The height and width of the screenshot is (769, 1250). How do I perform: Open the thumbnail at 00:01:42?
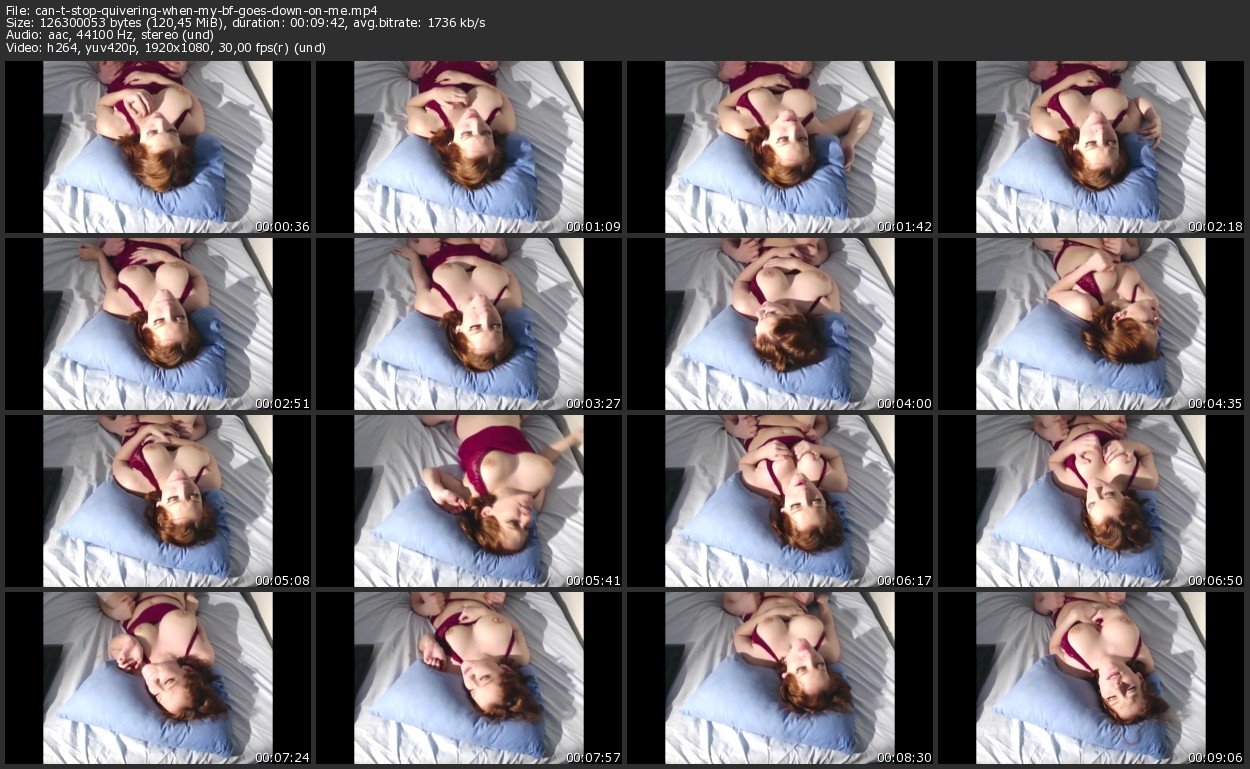pyautogui.click(x=780, y=147)
